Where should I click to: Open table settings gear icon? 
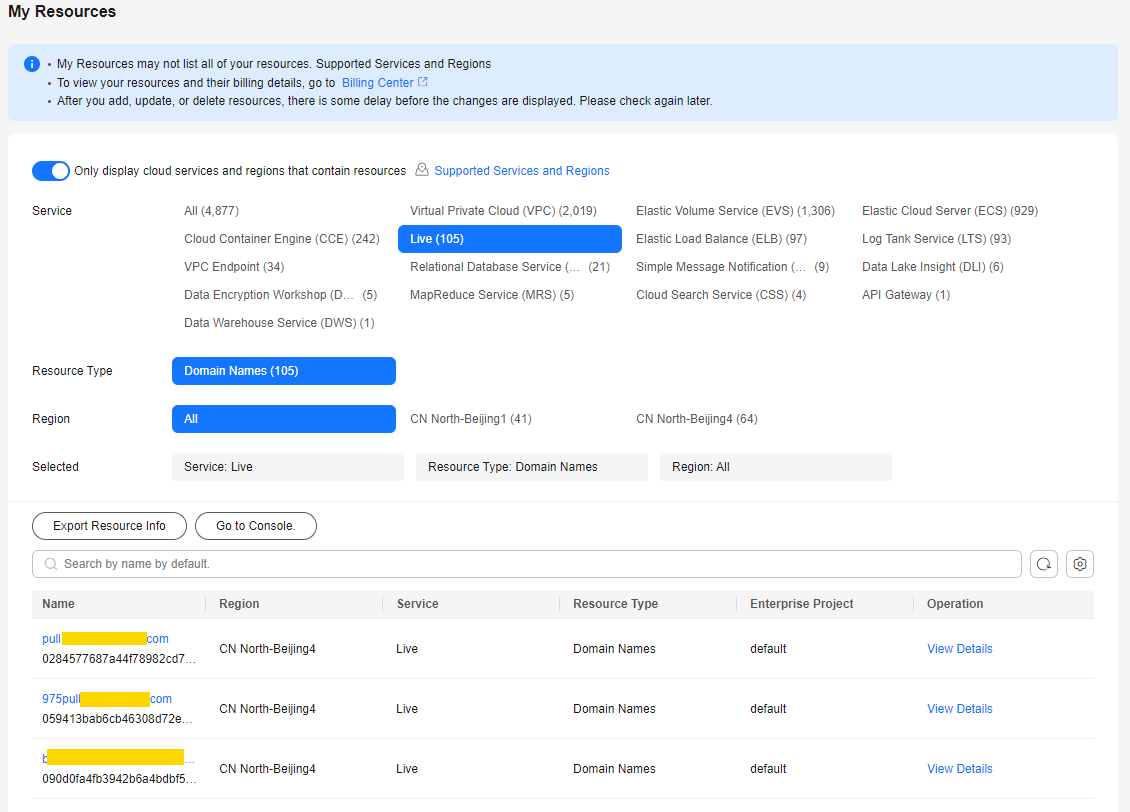[x=1079, y=564]
